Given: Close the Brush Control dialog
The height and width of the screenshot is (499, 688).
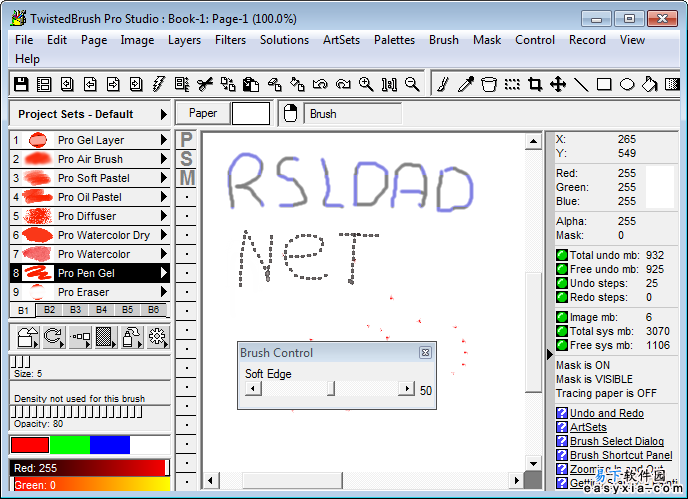Looking at the screenshot, I should click(425, 352).
